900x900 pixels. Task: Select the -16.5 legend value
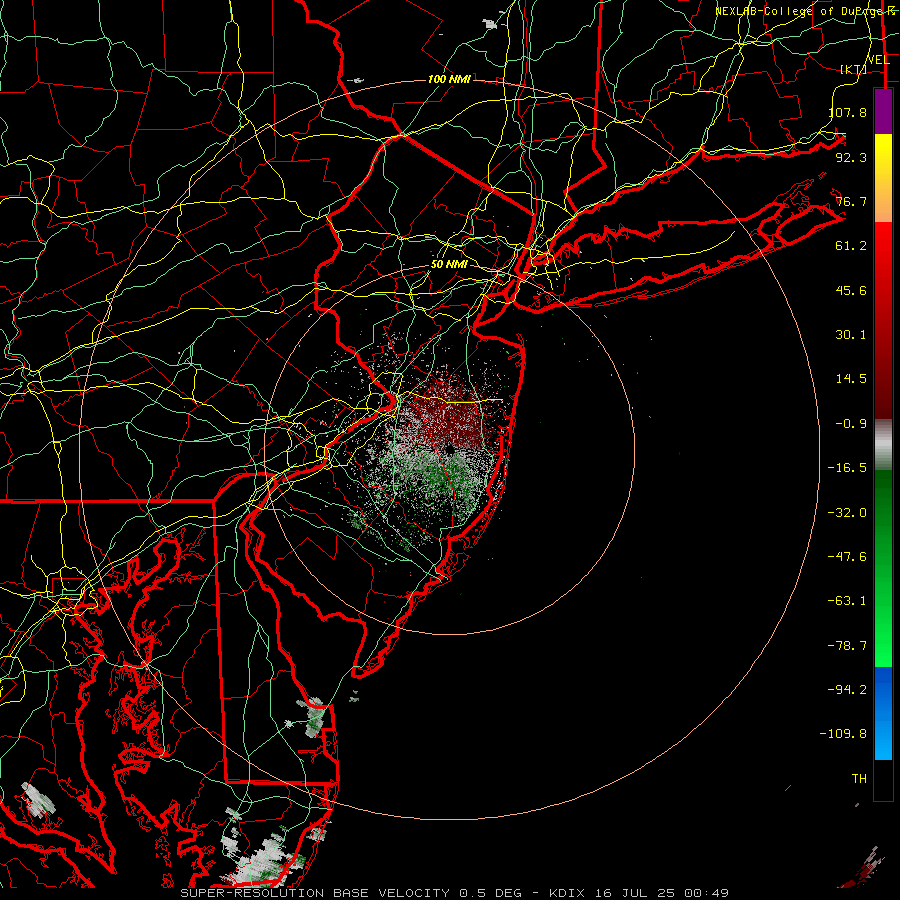847,468
